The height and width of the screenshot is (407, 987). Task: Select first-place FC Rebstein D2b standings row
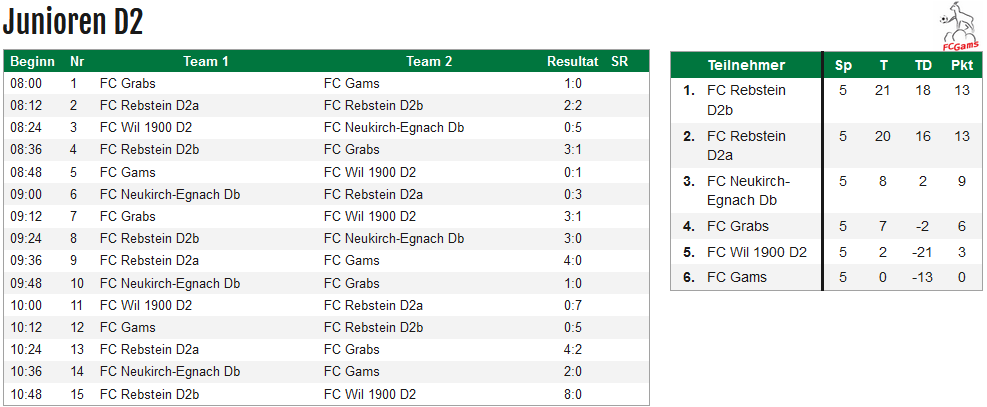(825, 100)
